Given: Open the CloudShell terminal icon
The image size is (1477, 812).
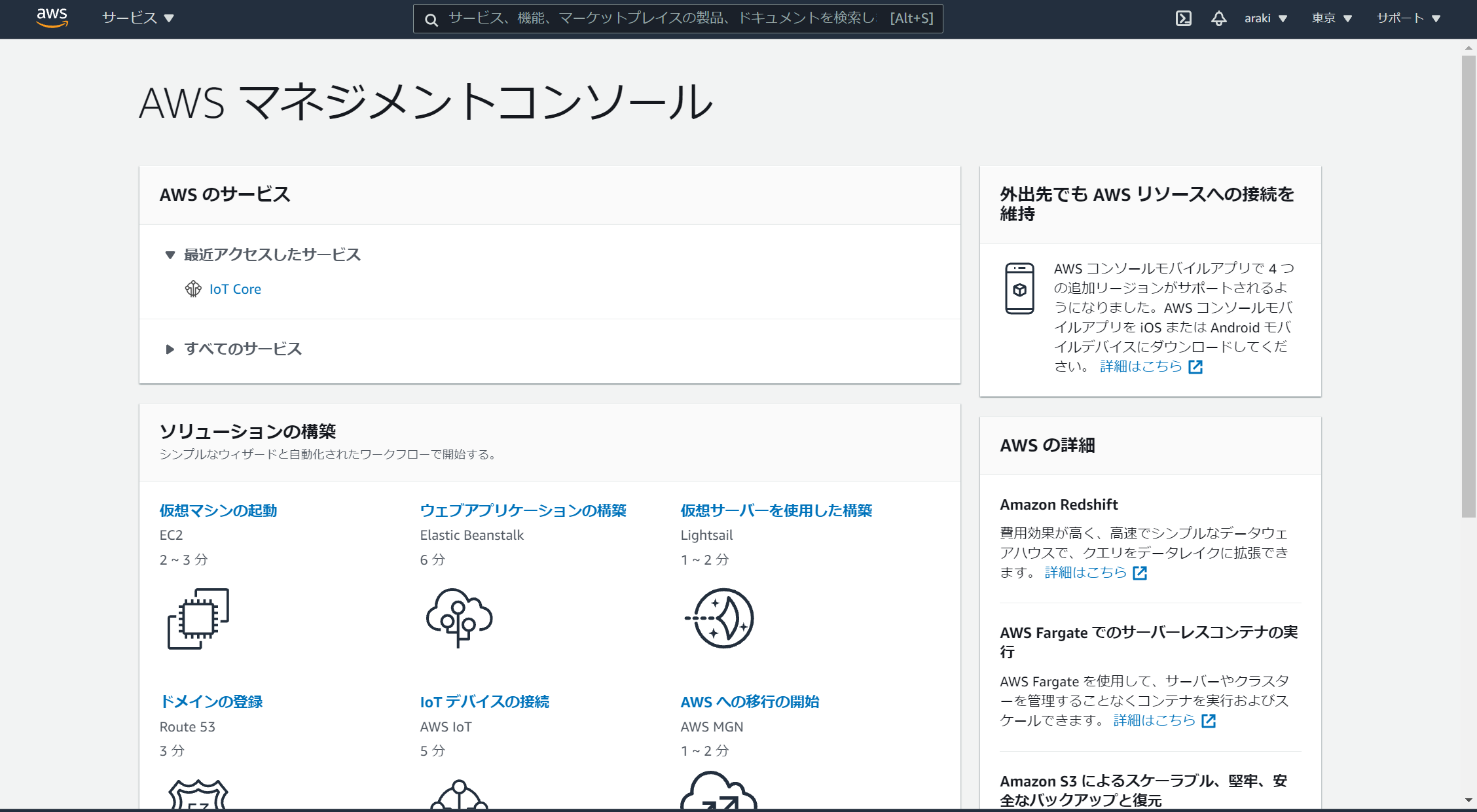Looking at the screenshot, I should point(1183,18).
